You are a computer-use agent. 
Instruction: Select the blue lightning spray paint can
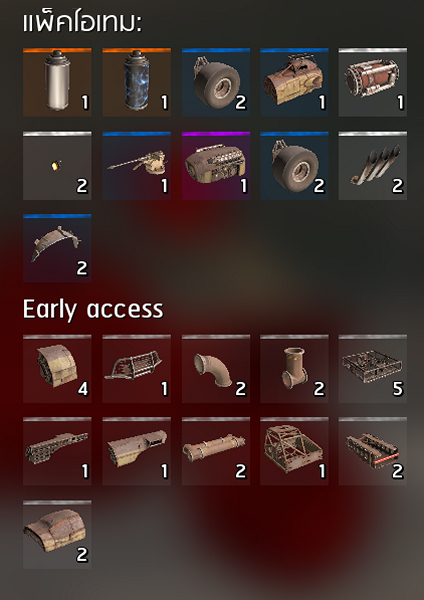point(137,82)
